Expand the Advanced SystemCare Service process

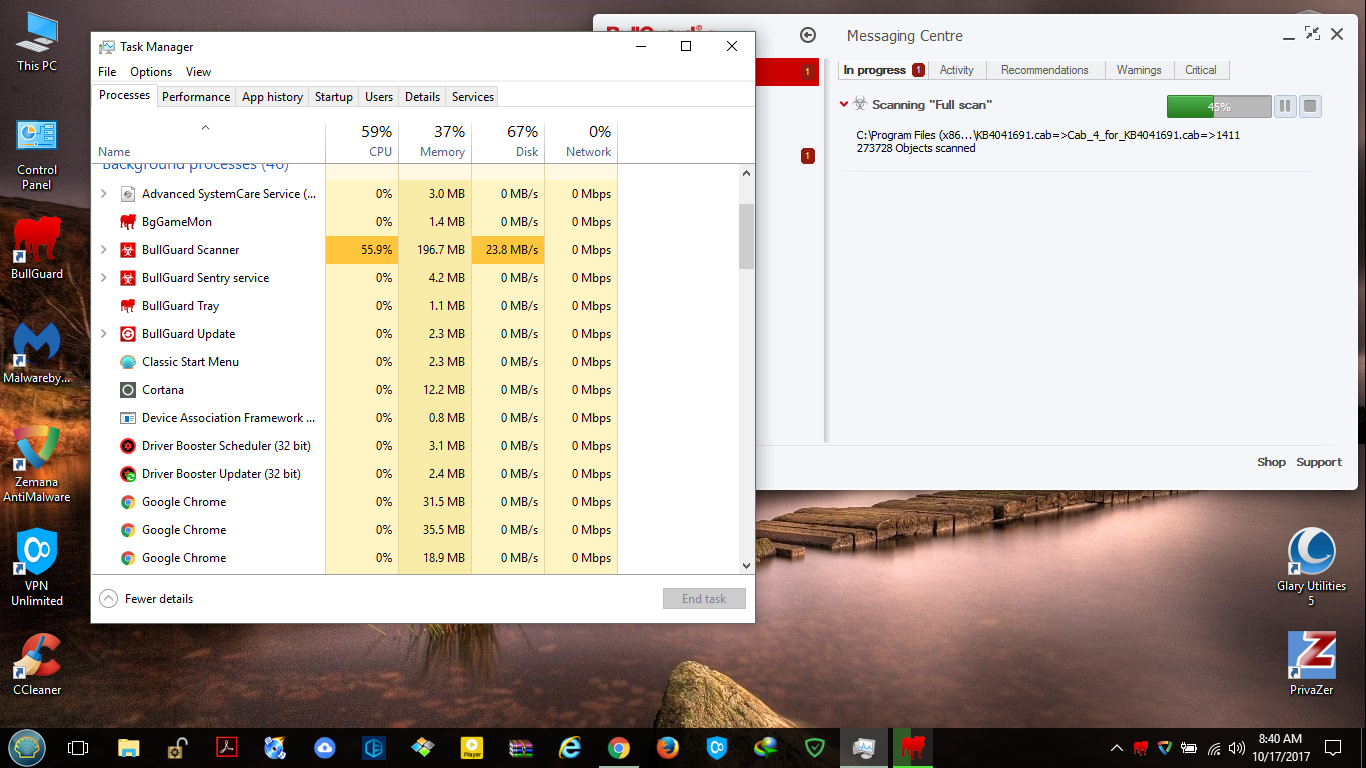tap(104, 194)
